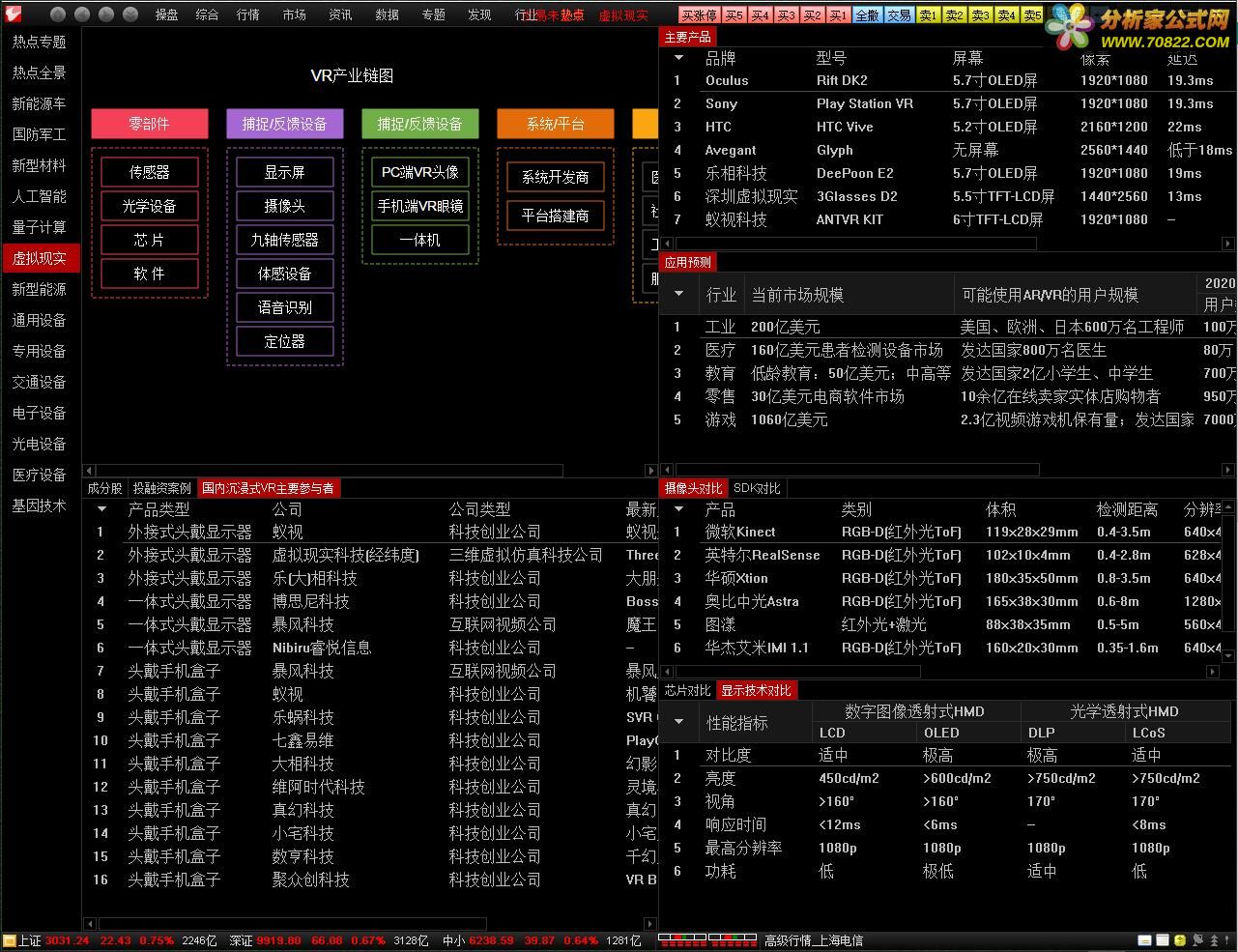Click the 买涨停 button

click(x=700, y=15)
